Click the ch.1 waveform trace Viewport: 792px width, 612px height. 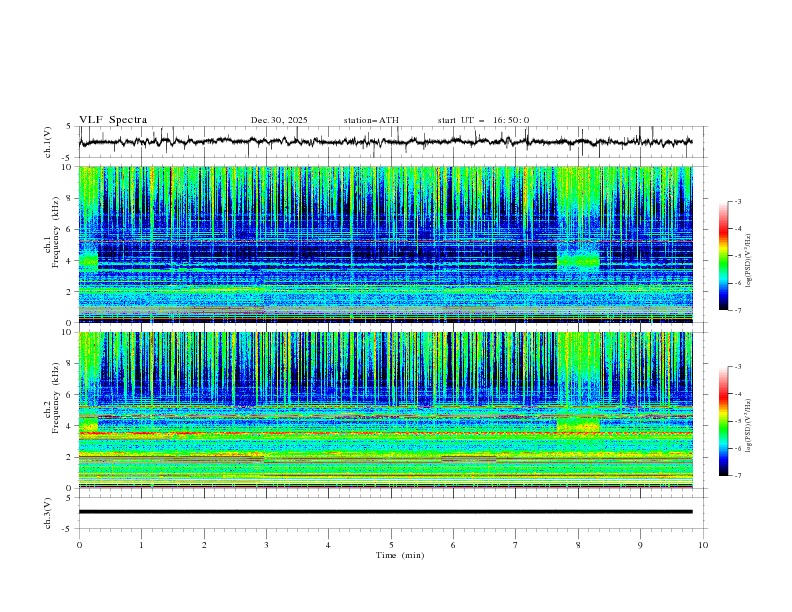point(385,142)
